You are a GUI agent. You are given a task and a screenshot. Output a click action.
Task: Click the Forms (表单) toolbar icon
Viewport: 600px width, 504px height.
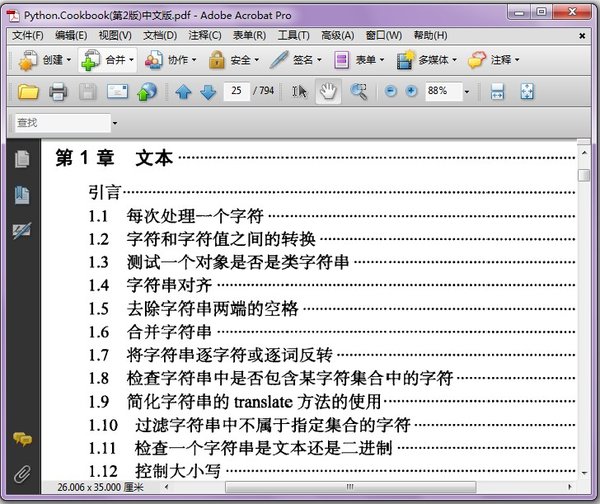click(x=341, y=60)
